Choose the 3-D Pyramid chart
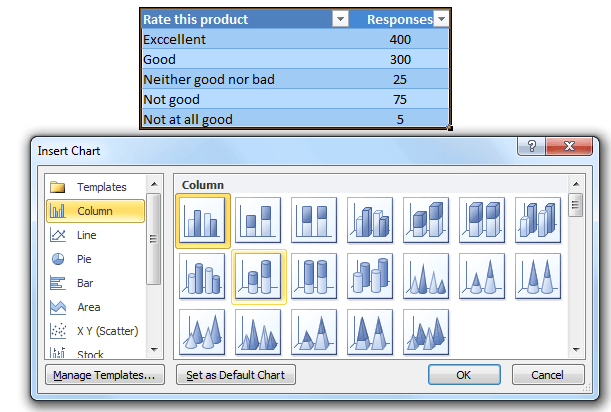611x412 pixels. (426, 332)
